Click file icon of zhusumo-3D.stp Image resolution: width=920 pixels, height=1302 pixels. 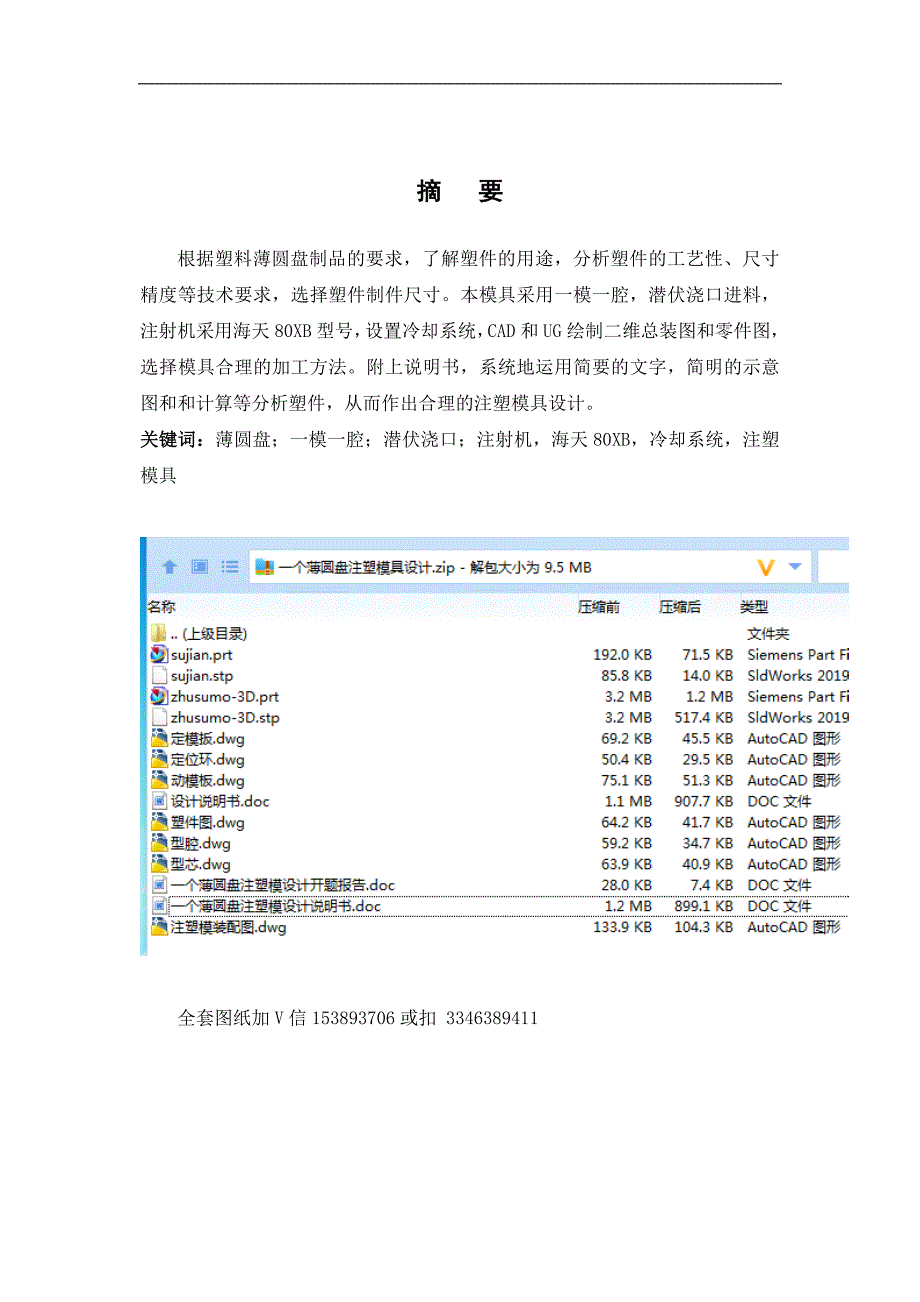[158, 718]
